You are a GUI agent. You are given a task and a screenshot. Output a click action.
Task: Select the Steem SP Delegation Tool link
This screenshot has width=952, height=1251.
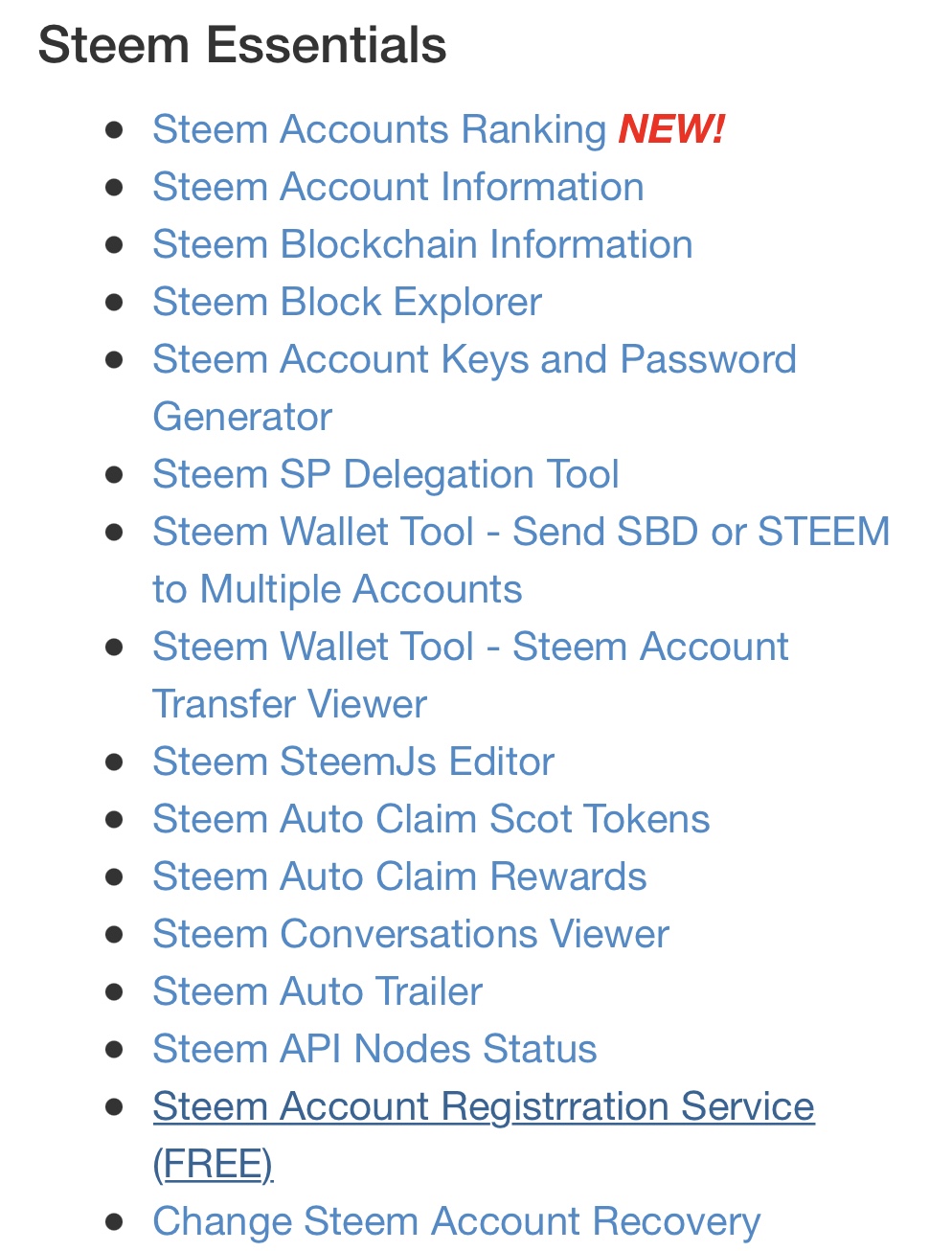coord(386,474)
